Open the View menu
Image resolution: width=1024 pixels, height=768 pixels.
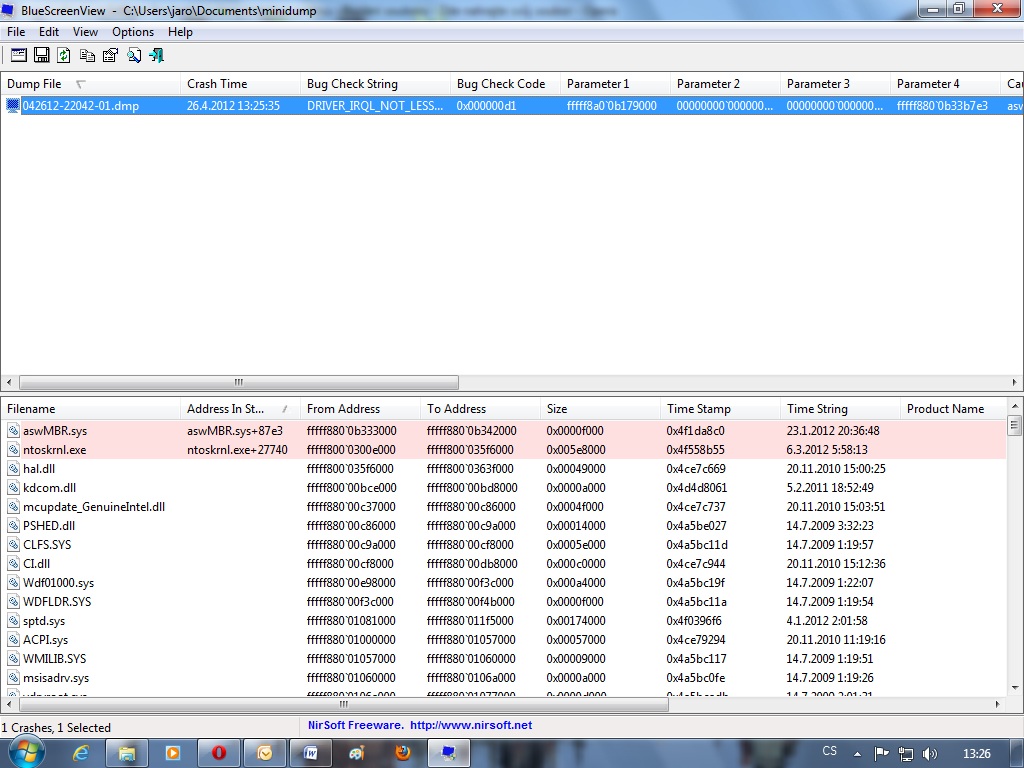(85, 32)
